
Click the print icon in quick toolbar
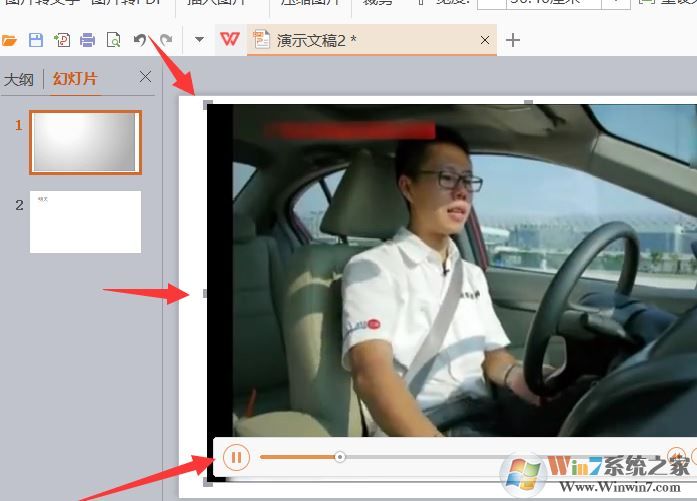pyautogui.click(x=88, y=40)
